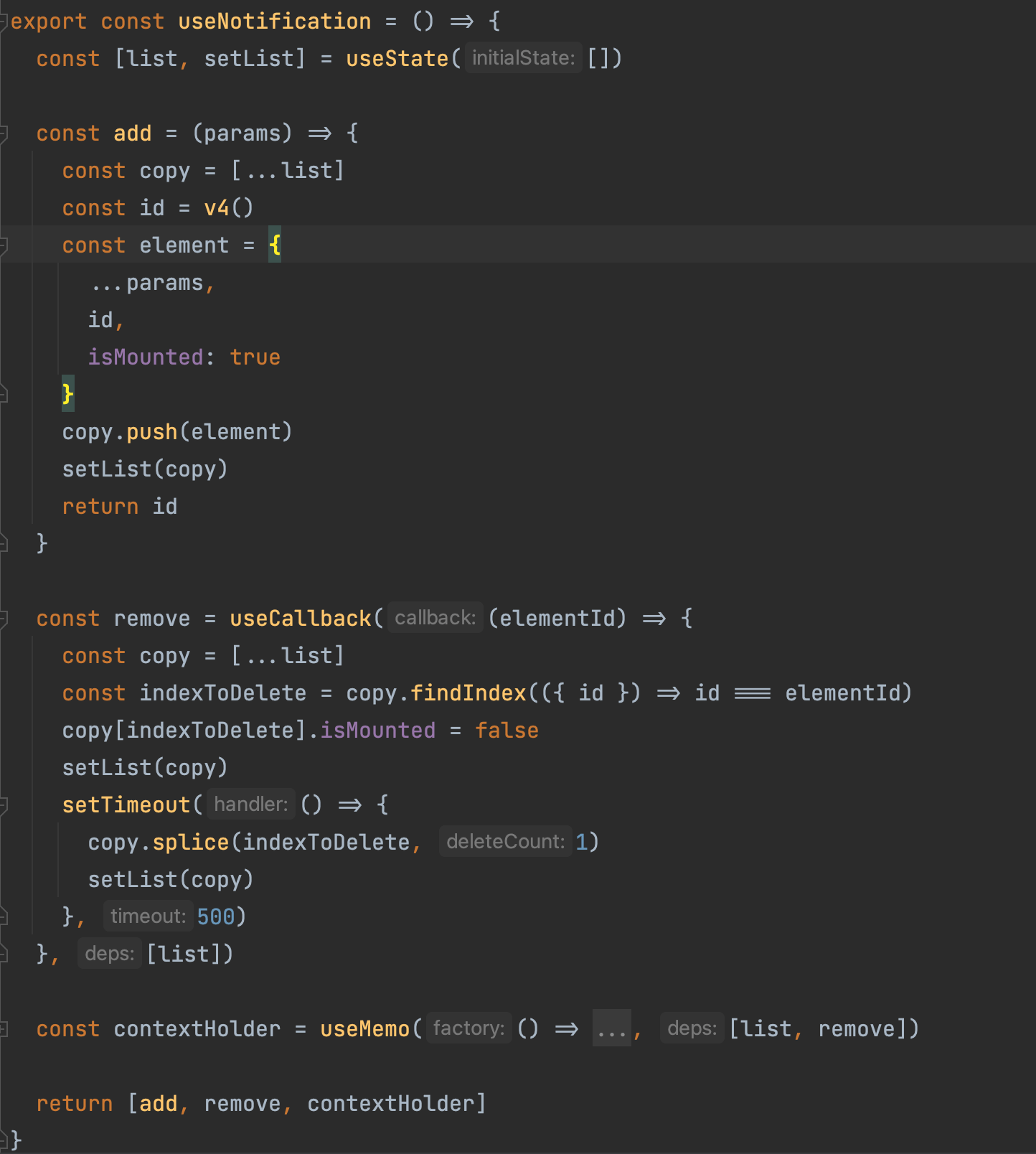1036x1154 pixels.
Task: Click 'add' in the return array
Action: coord(159,1104)
